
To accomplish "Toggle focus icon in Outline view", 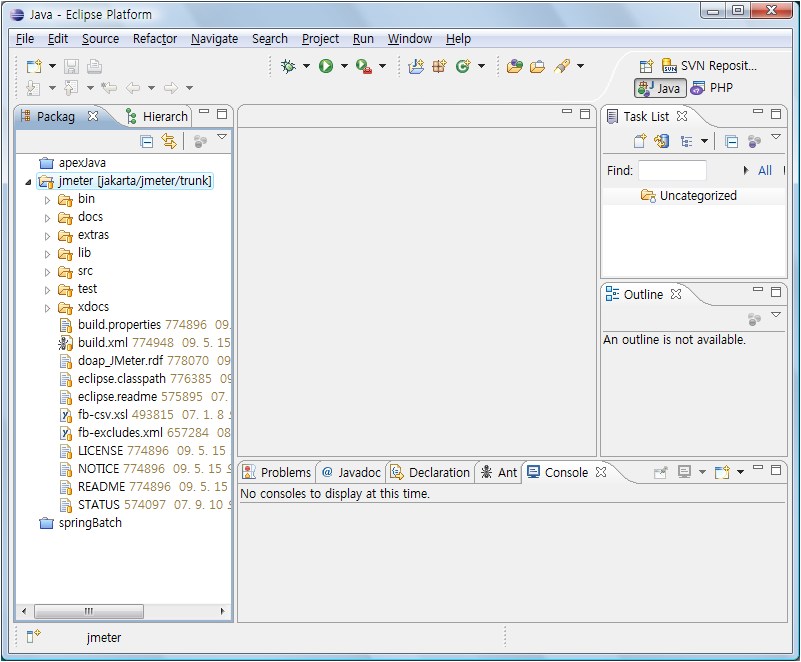I will click(754, 319).
